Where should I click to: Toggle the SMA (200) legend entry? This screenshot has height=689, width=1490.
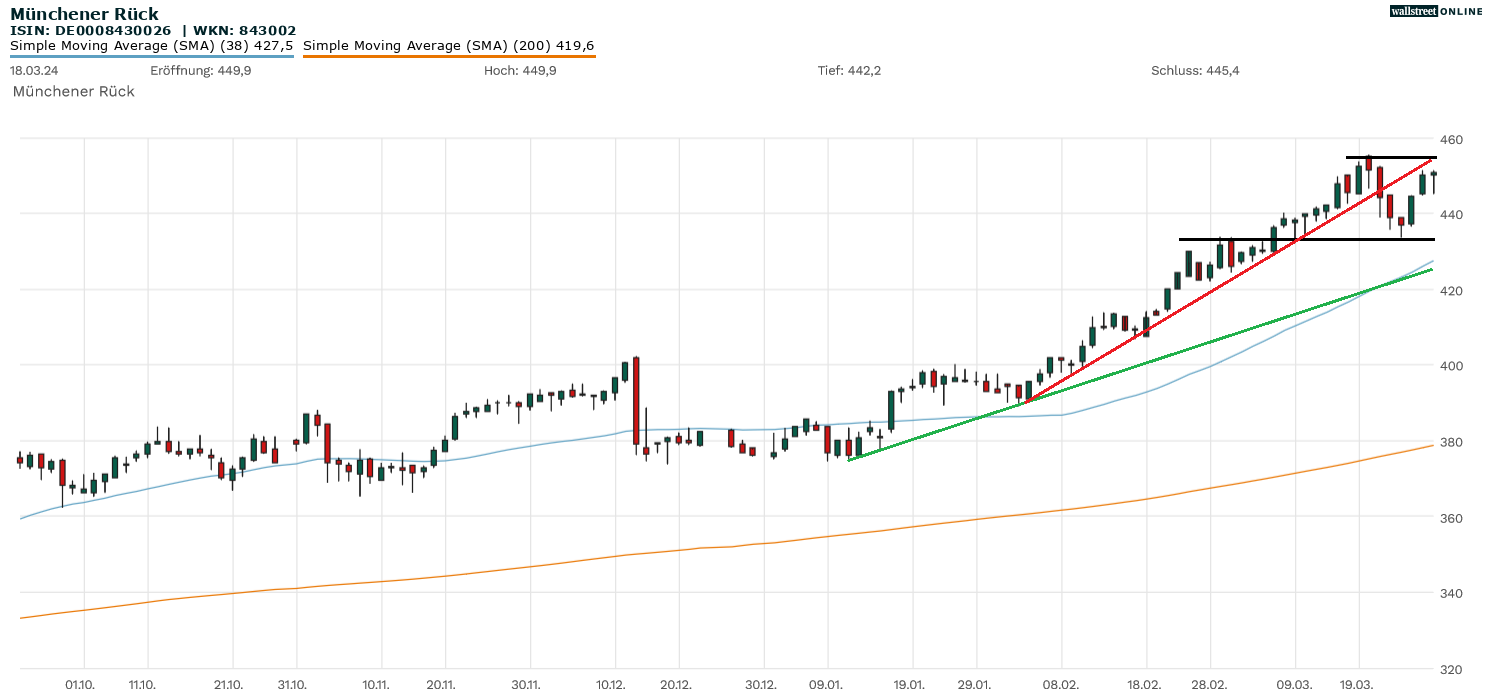448,46
